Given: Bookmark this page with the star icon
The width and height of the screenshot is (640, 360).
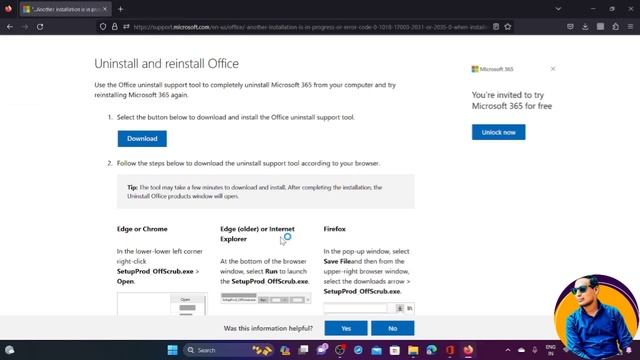Looking at the screenshot, I should point(508,27).
